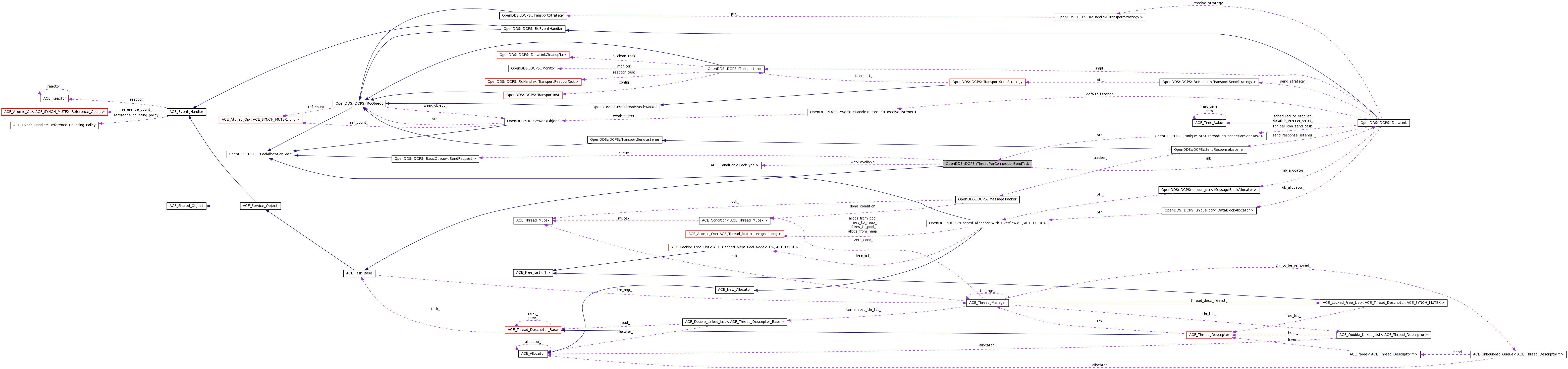Select the default_listener_ edge label
The width and height of the screenshot is (1568, 369).
coord(1100,94)
